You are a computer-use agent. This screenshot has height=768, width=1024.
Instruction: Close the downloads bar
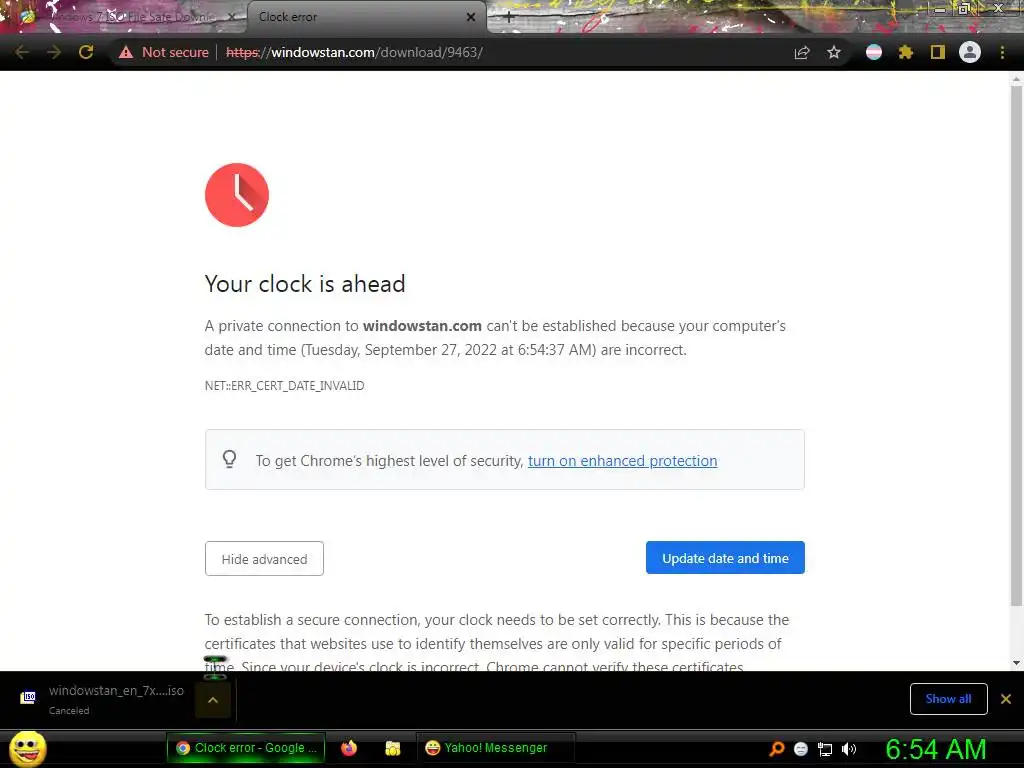1006,699
